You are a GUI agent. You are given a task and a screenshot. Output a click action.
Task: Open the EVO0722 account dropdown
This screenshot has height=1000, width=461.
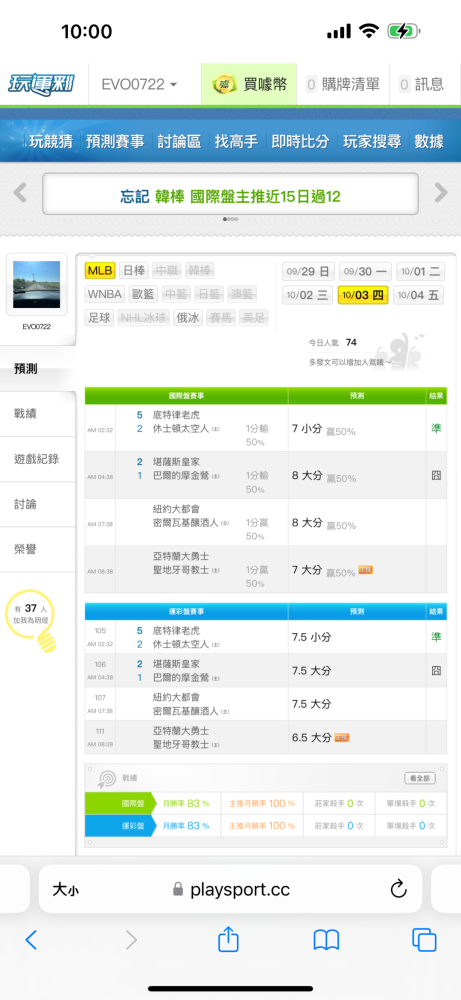point(140,84)
